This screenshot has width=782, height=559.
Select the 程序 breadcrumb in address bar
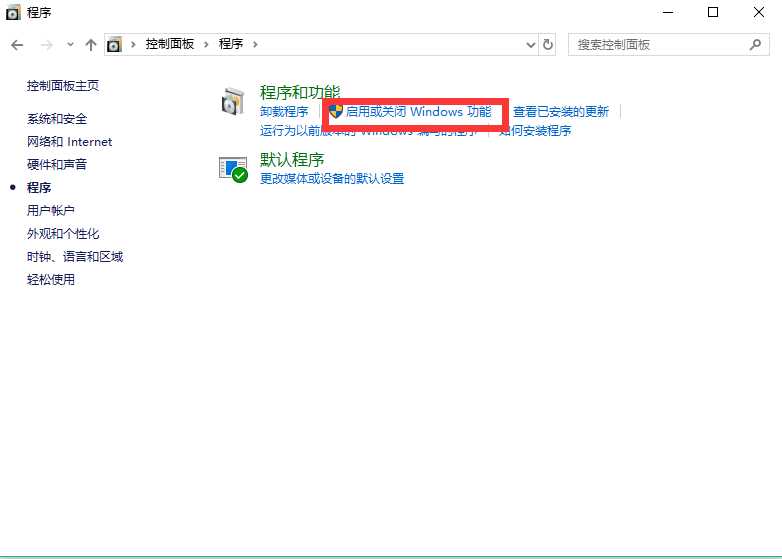[x=231, y=44]
